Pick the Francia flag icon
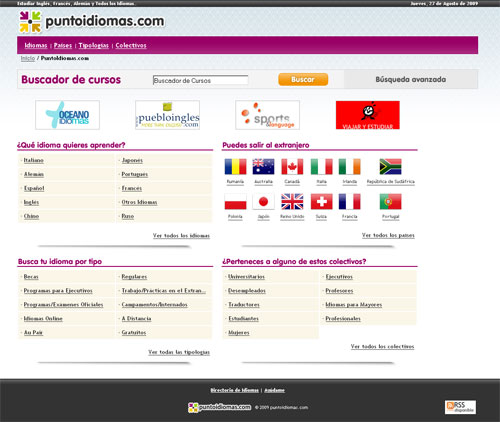Screen dimensions: 500x422 349,202
